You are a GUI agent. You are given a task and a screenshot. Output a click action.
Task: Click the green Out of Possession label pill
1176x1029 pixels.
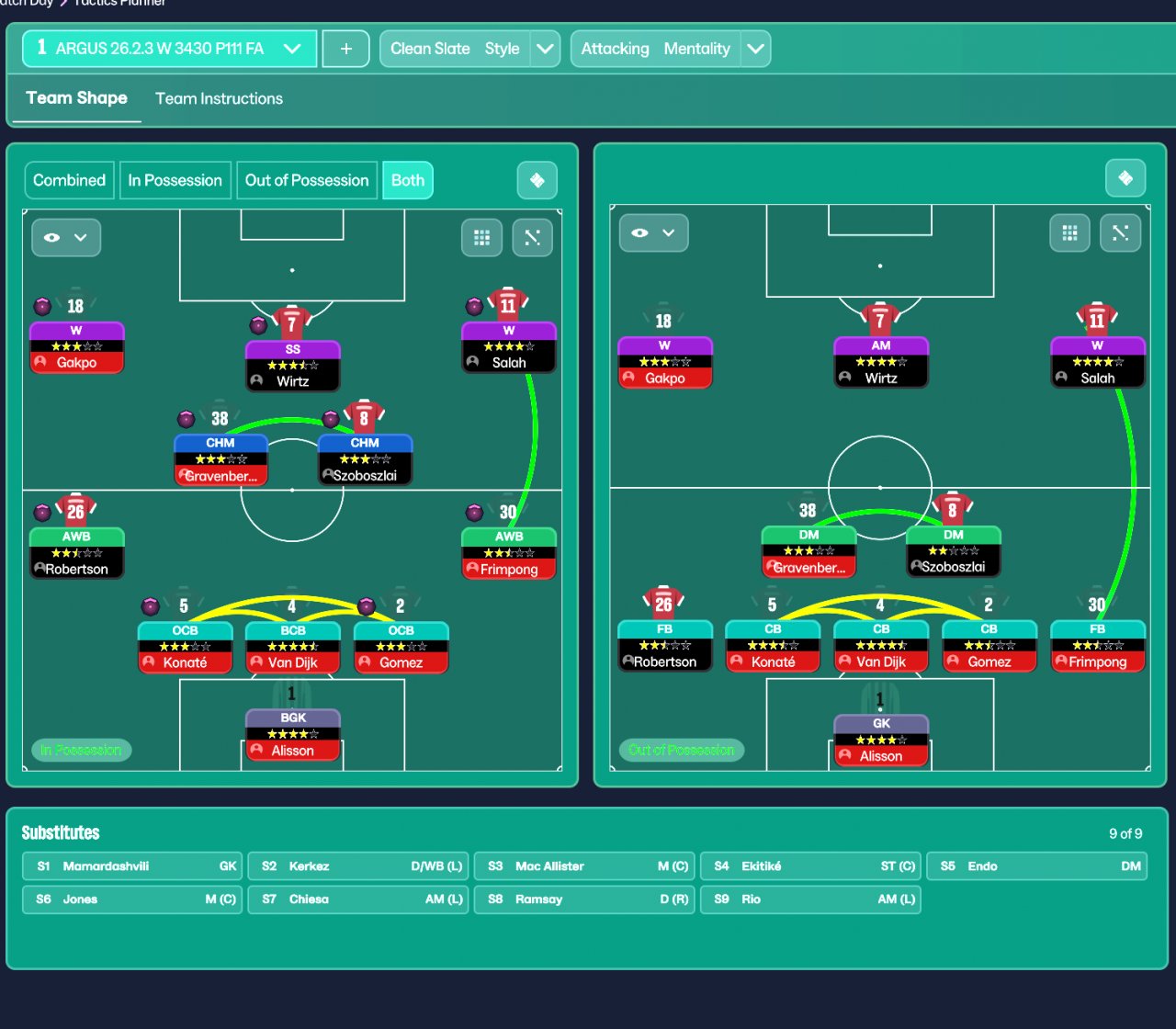click(x=682, y=750)
